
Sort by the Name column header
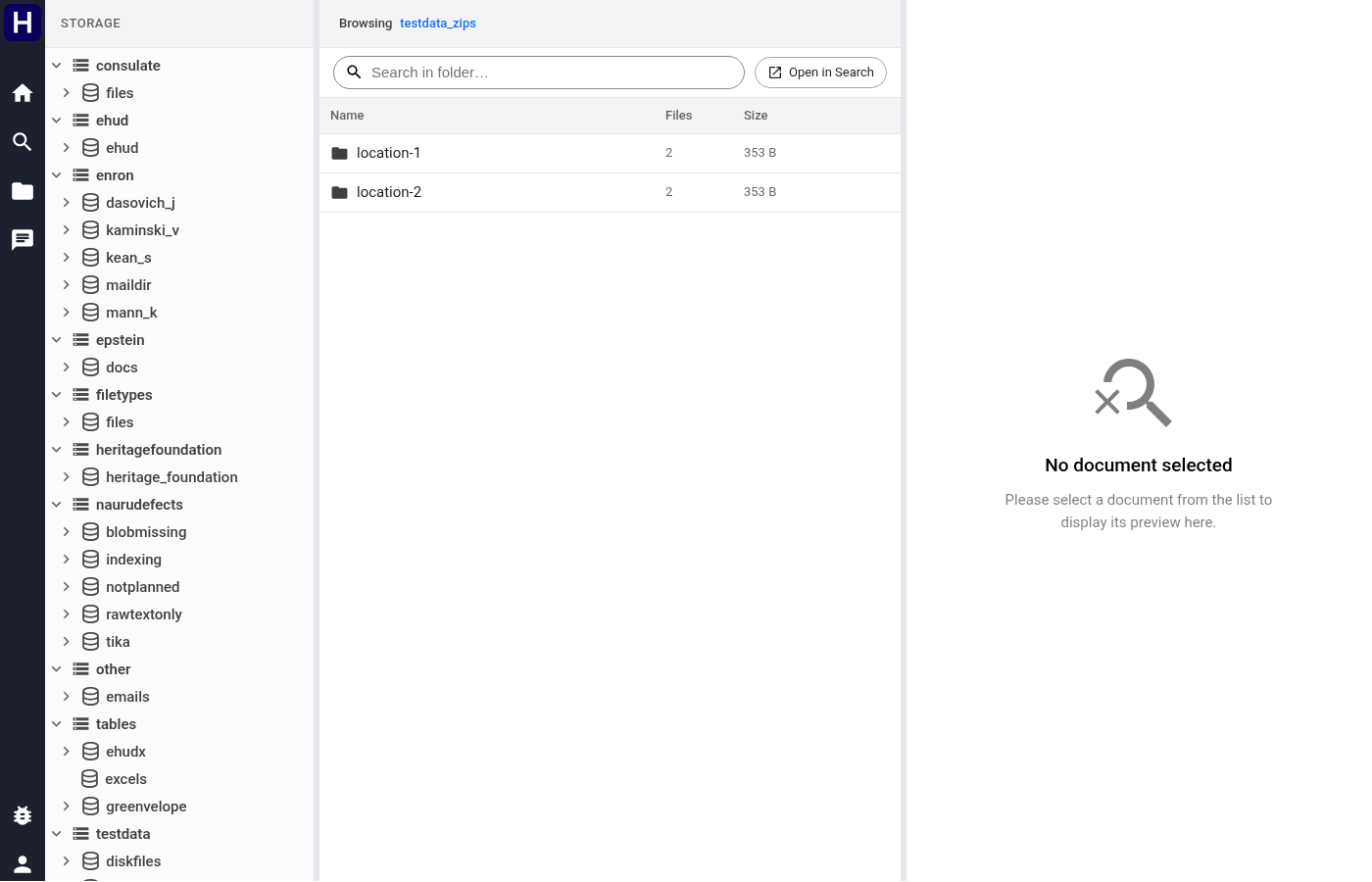(x=347, y=116)
